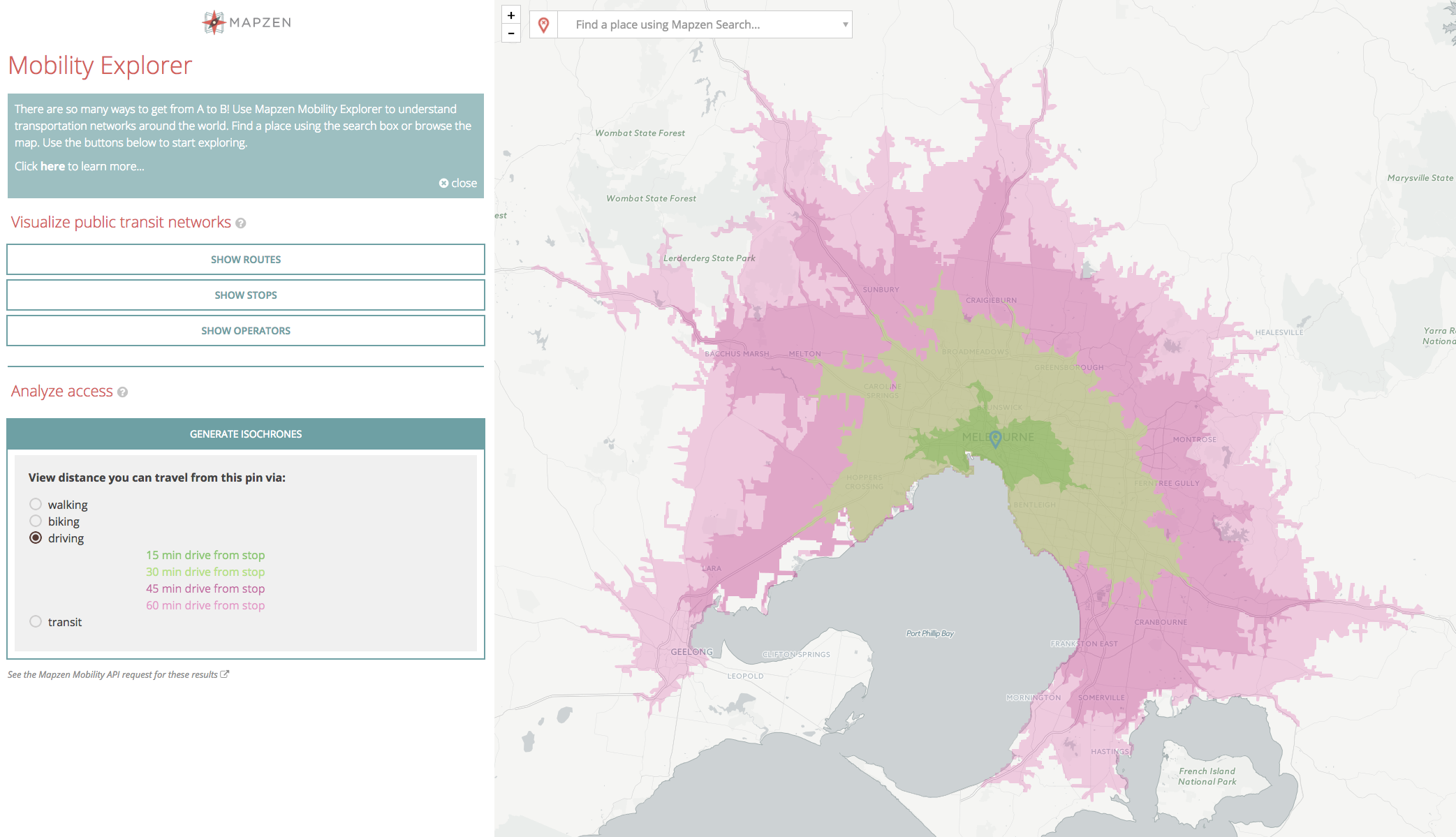Click the Port Phillip Bay map label
The height and width of the screenshot is (837, 1456).
[x=929, y=633]
